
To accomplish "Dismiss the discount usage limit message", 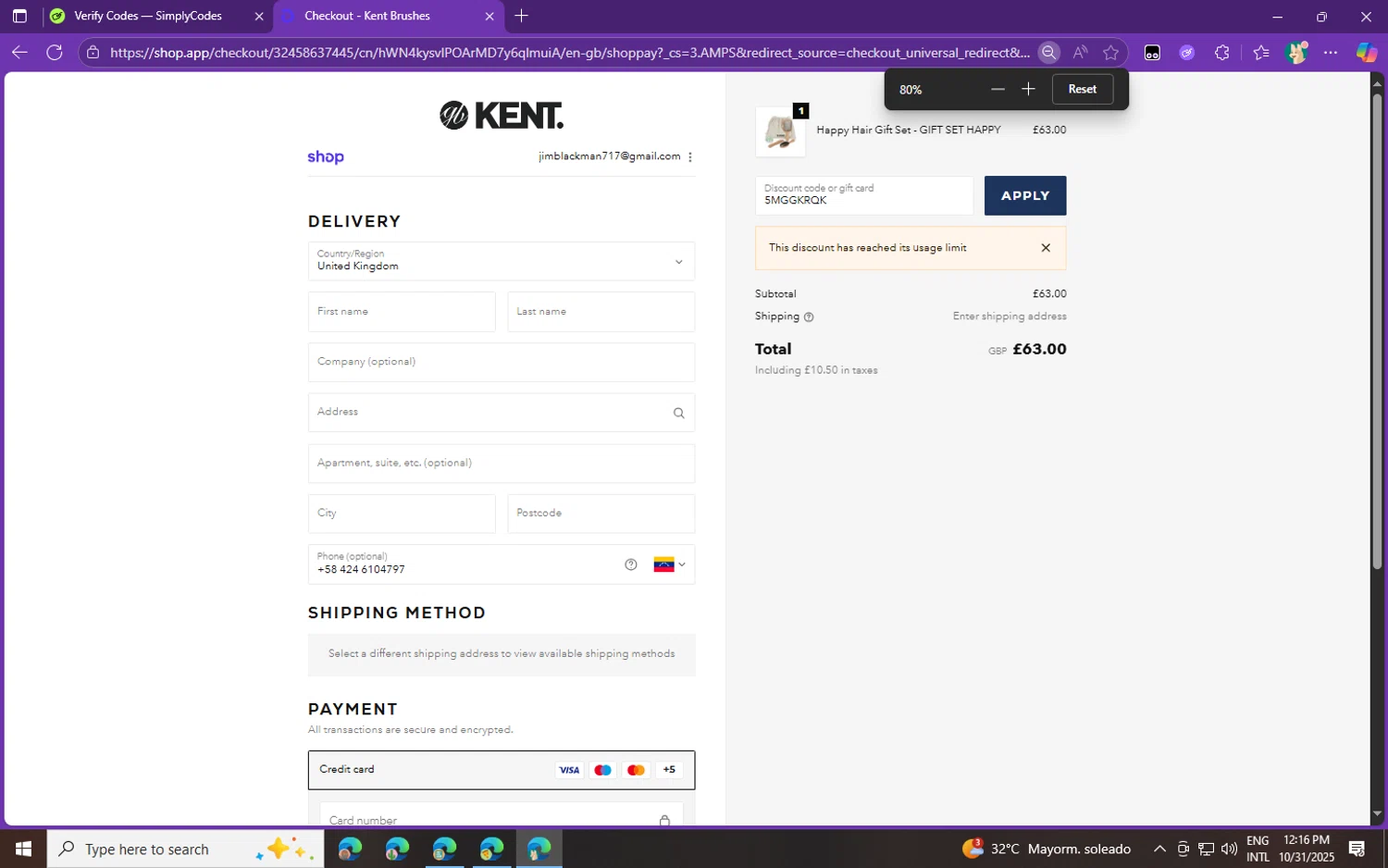I will pyautogui.click(x=1046, y=248).
